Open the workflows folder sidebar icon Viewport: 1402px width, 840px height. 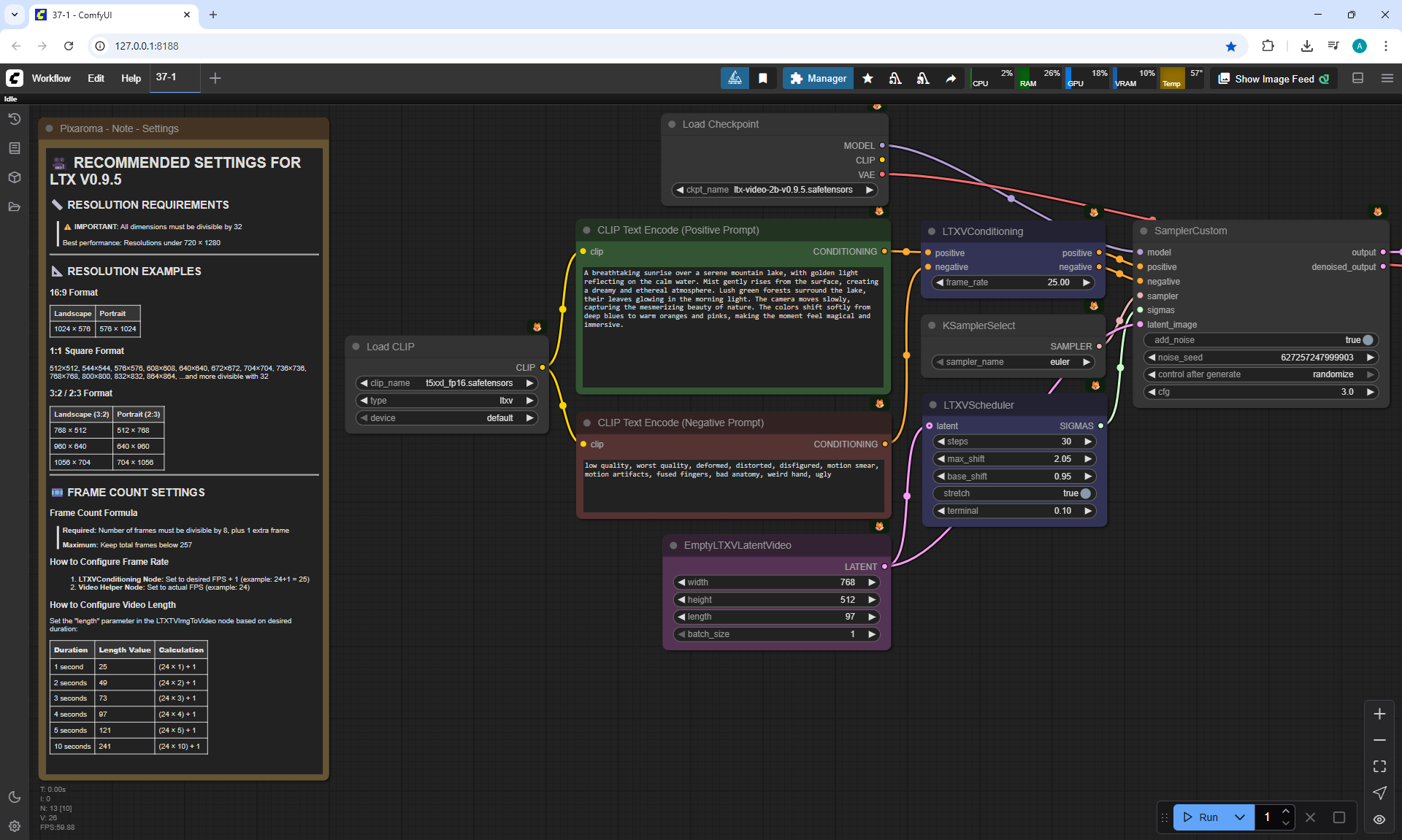tap(15, 207)
